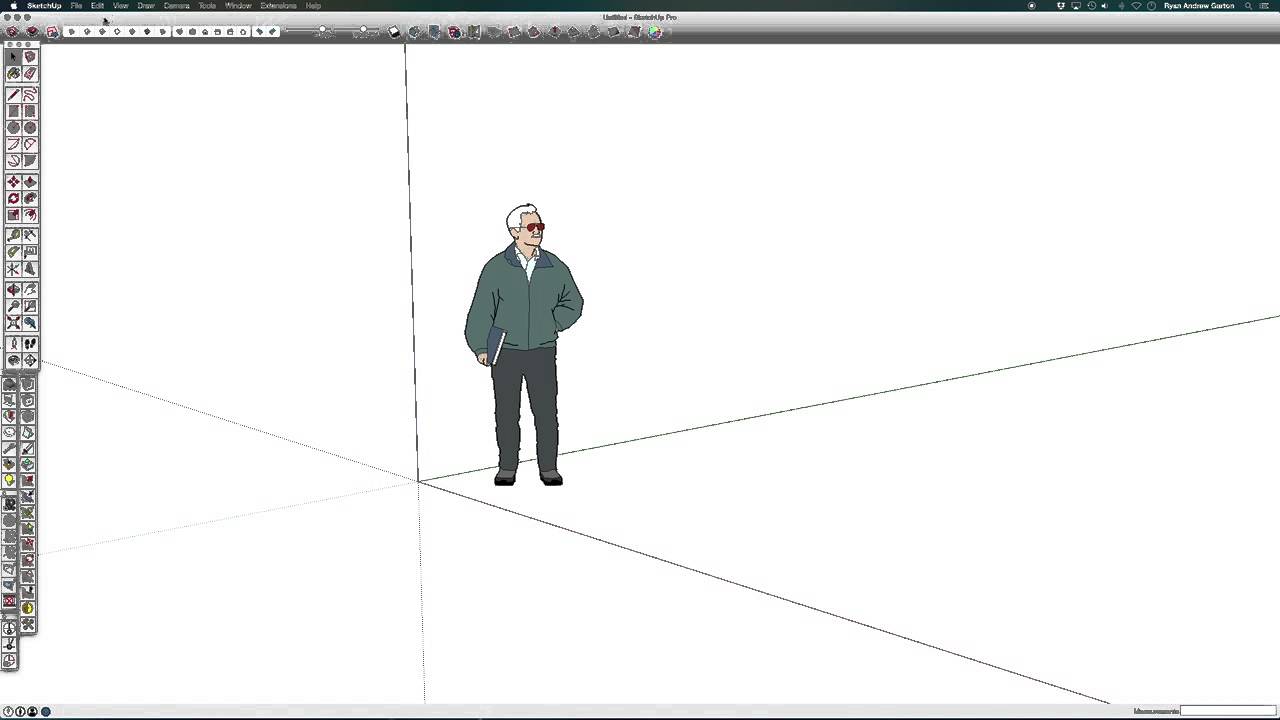1280x720 pixels.
Task: Open the Draw menu
Action: click(146, 6)
